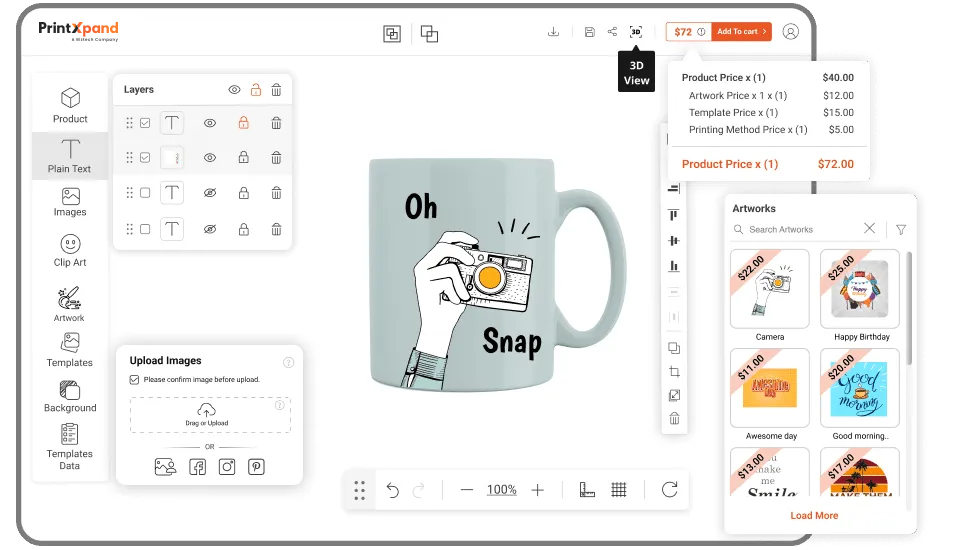
Task: Redo the last undone action
Action: (x=418, y=490)
